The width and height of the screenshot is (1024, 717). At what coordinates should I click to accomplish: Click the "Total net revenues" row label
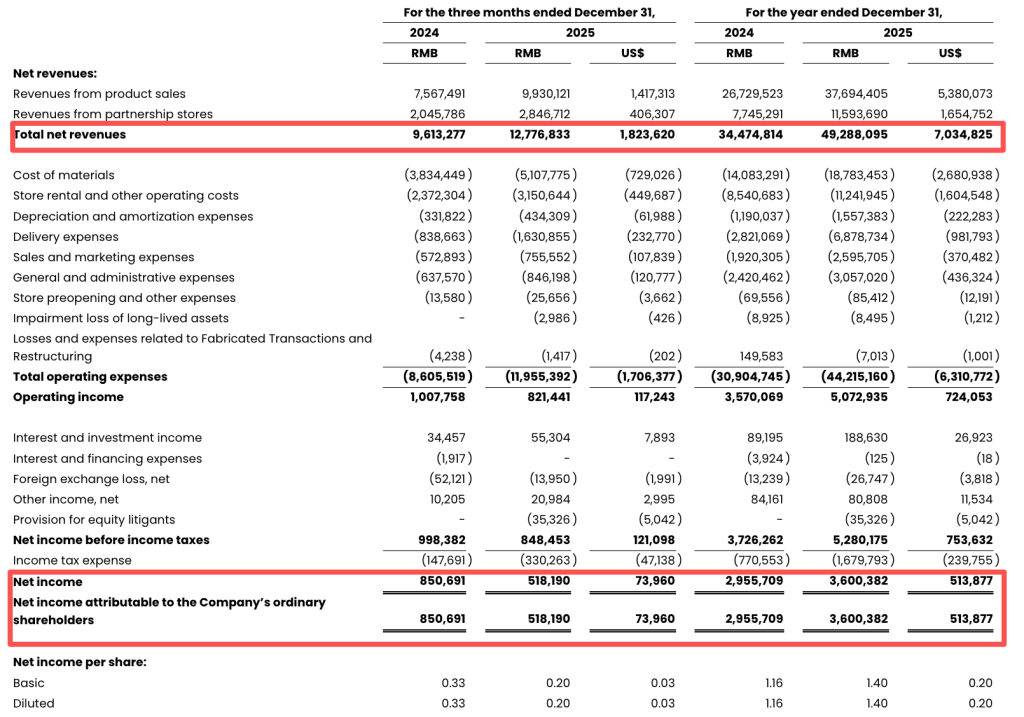pos(70,134)
